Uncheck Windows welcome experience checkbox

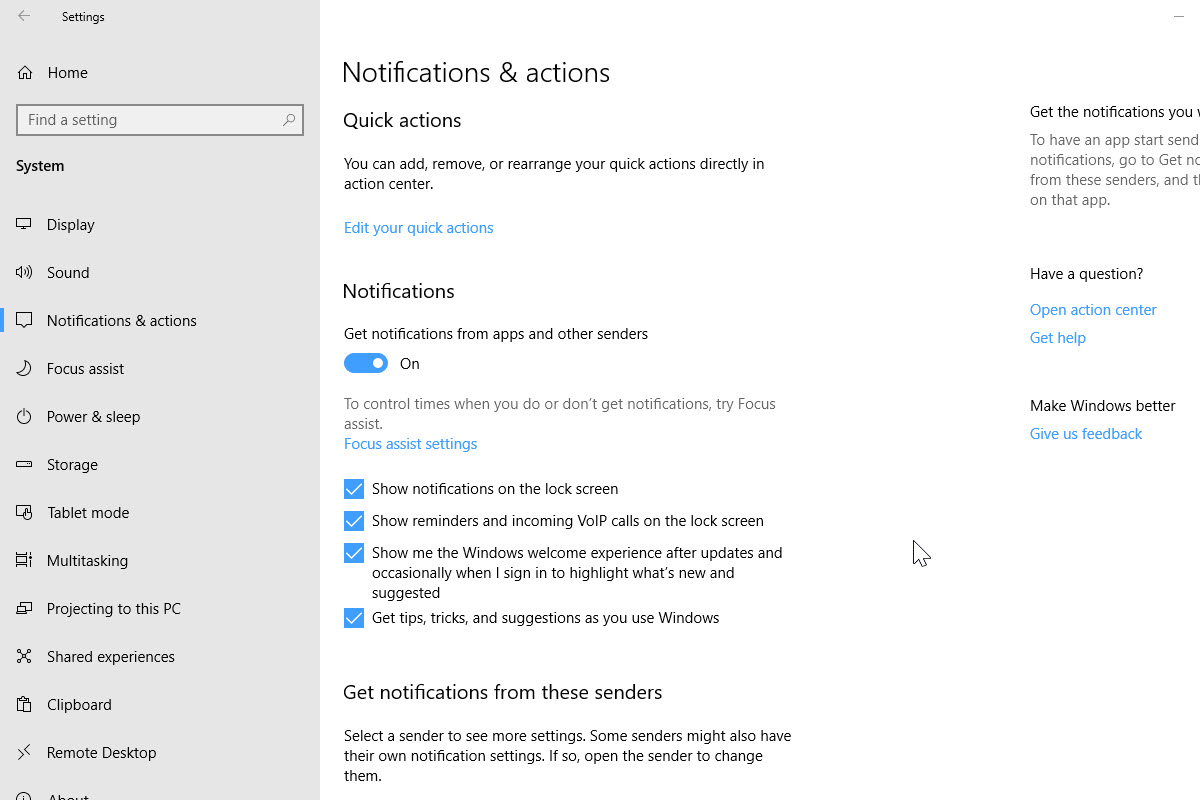click(x=354, y=553)
